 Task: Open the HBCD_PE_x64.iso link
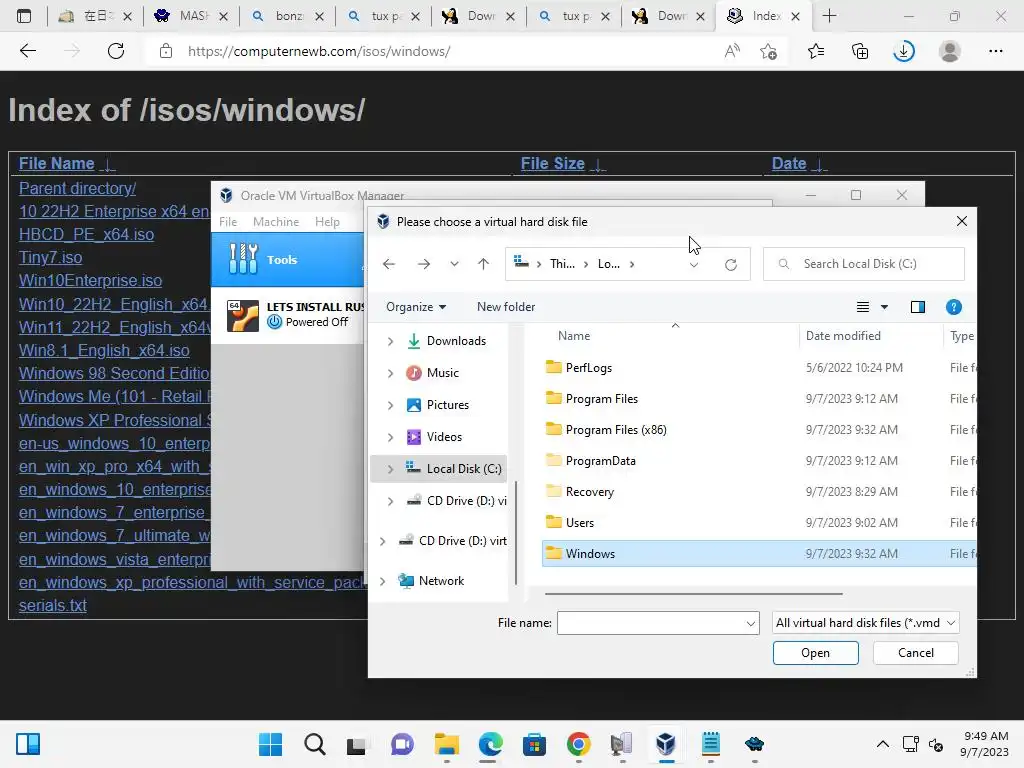[x=86, y=234]
